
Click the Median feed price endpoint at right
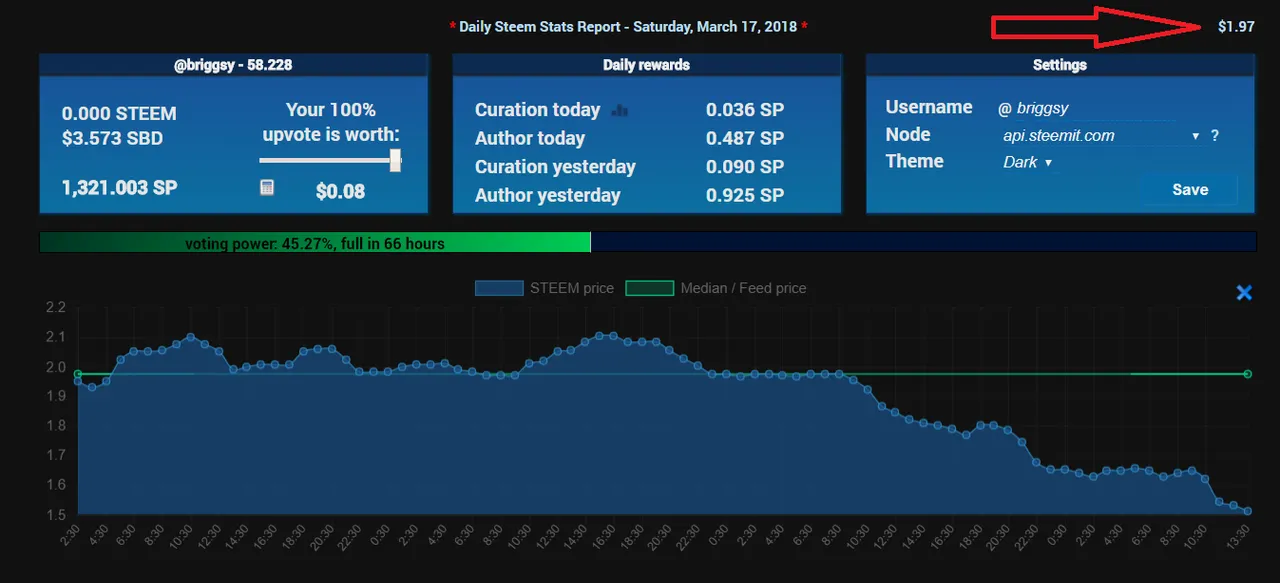pos(1247,374)
